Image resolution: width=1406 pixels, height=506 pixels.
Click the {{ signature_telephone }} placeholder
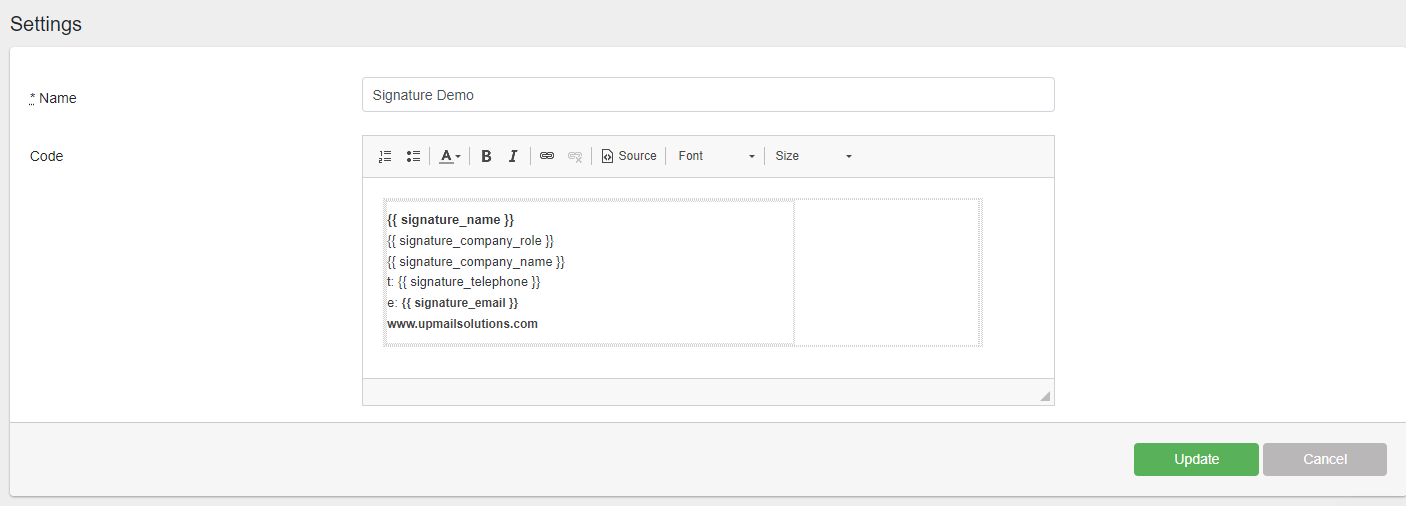[x=469, y=282]
